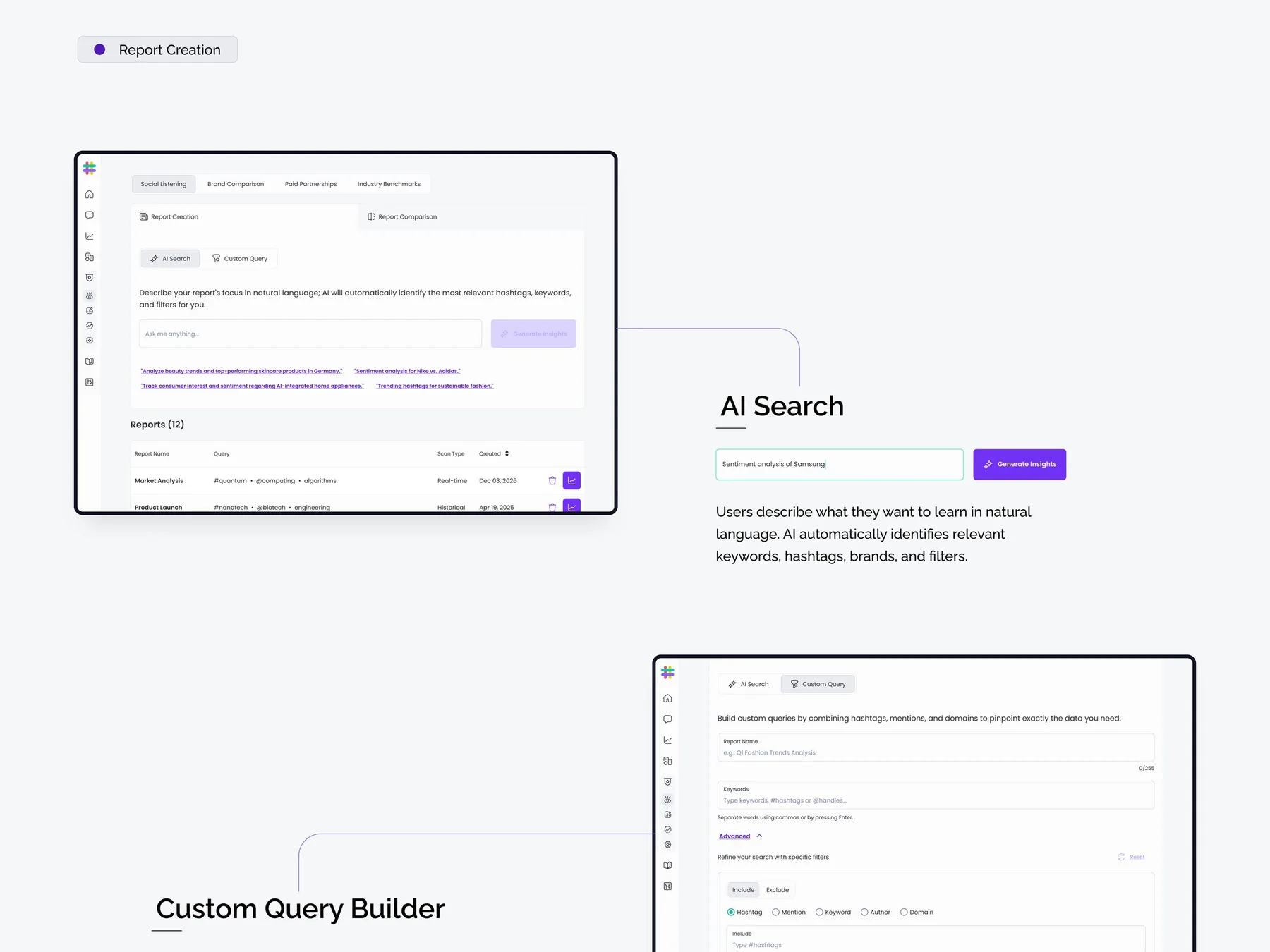Viewport: 1270px width, 952px height.
Task: Switch to the Brand Comparison tab
Action: click(236, 184)
